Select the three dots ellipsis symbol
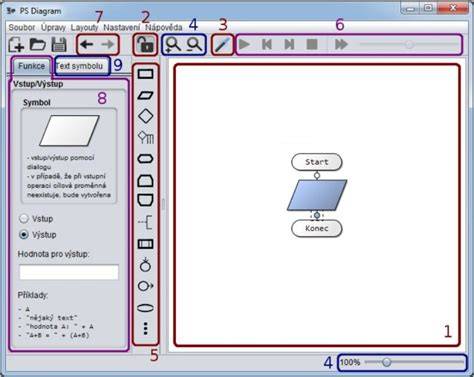Image resolution: width=474 pixels, height=377 pixels. click(x=146, y=329)
